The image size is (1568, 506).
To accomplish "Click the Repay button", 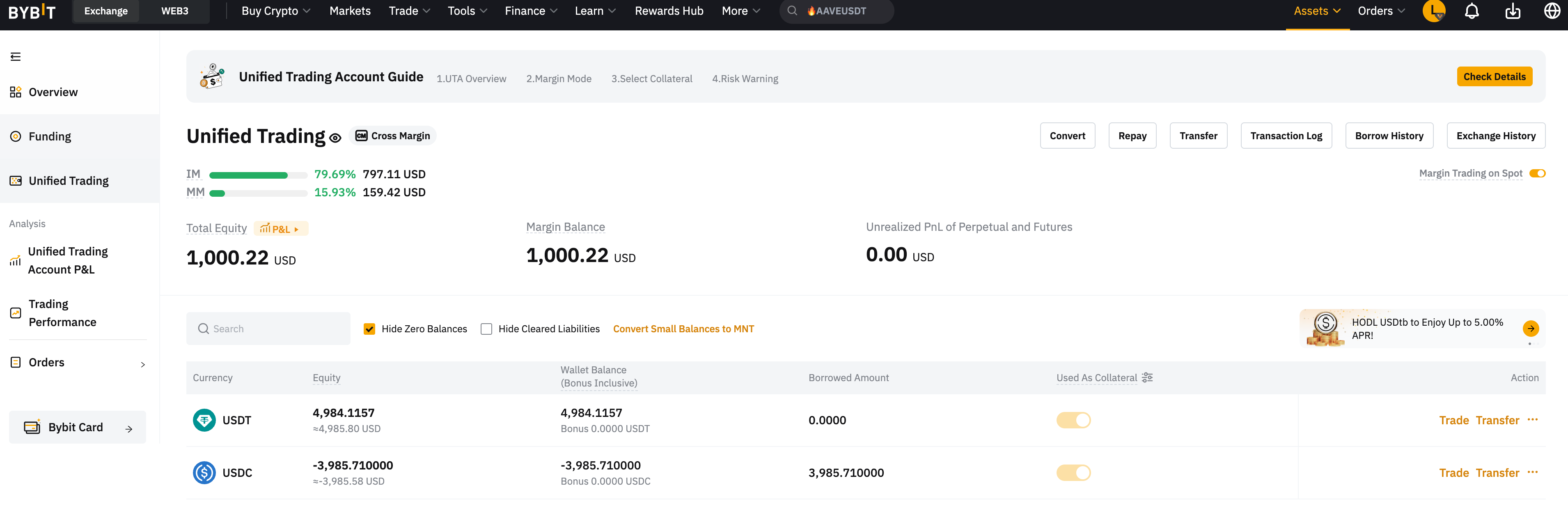I will (x=1132, y=136).
